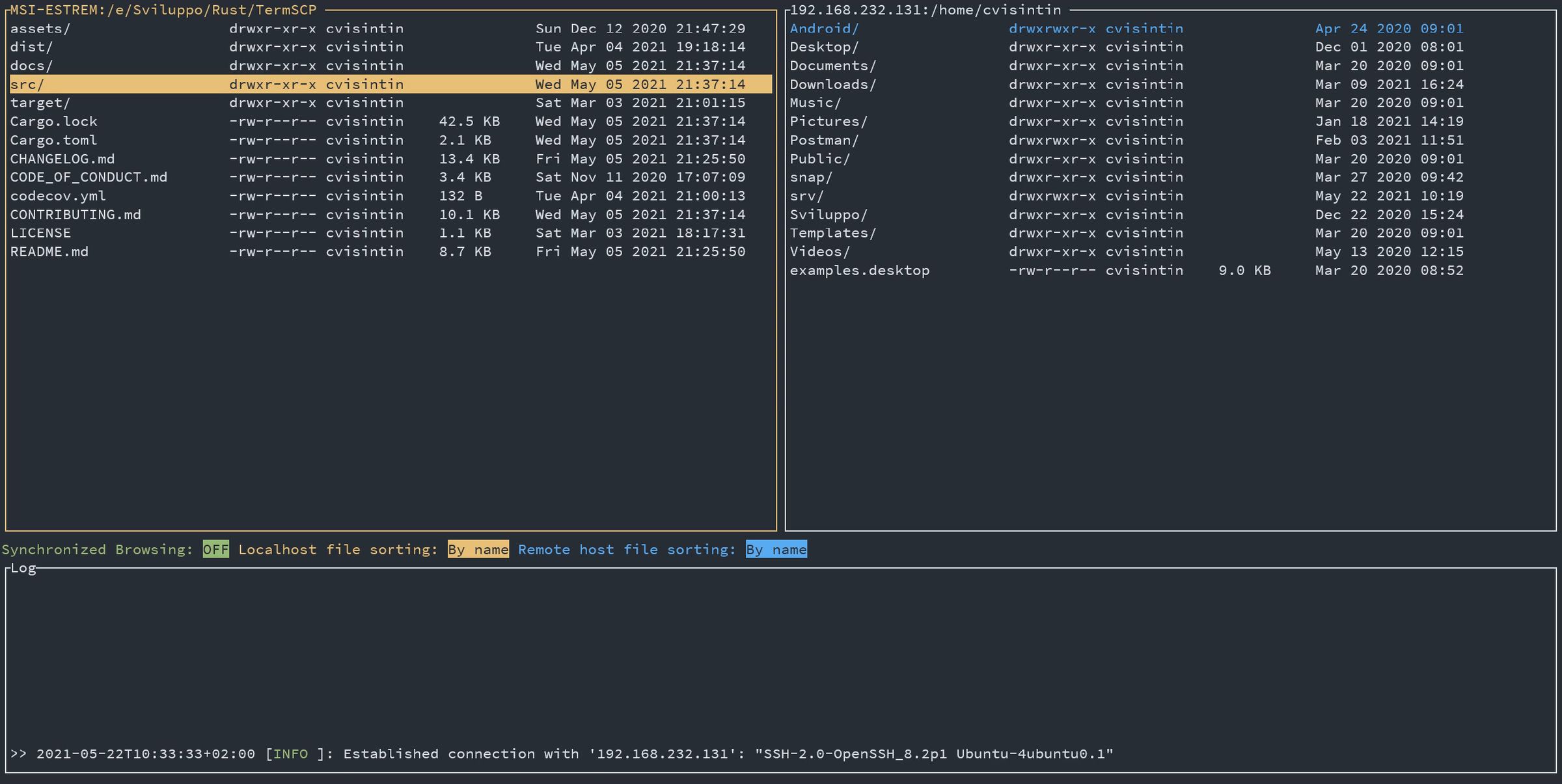Toggle Synchronized Browsing setting
Screen dimensions: 1562x784
click(215, 549)
